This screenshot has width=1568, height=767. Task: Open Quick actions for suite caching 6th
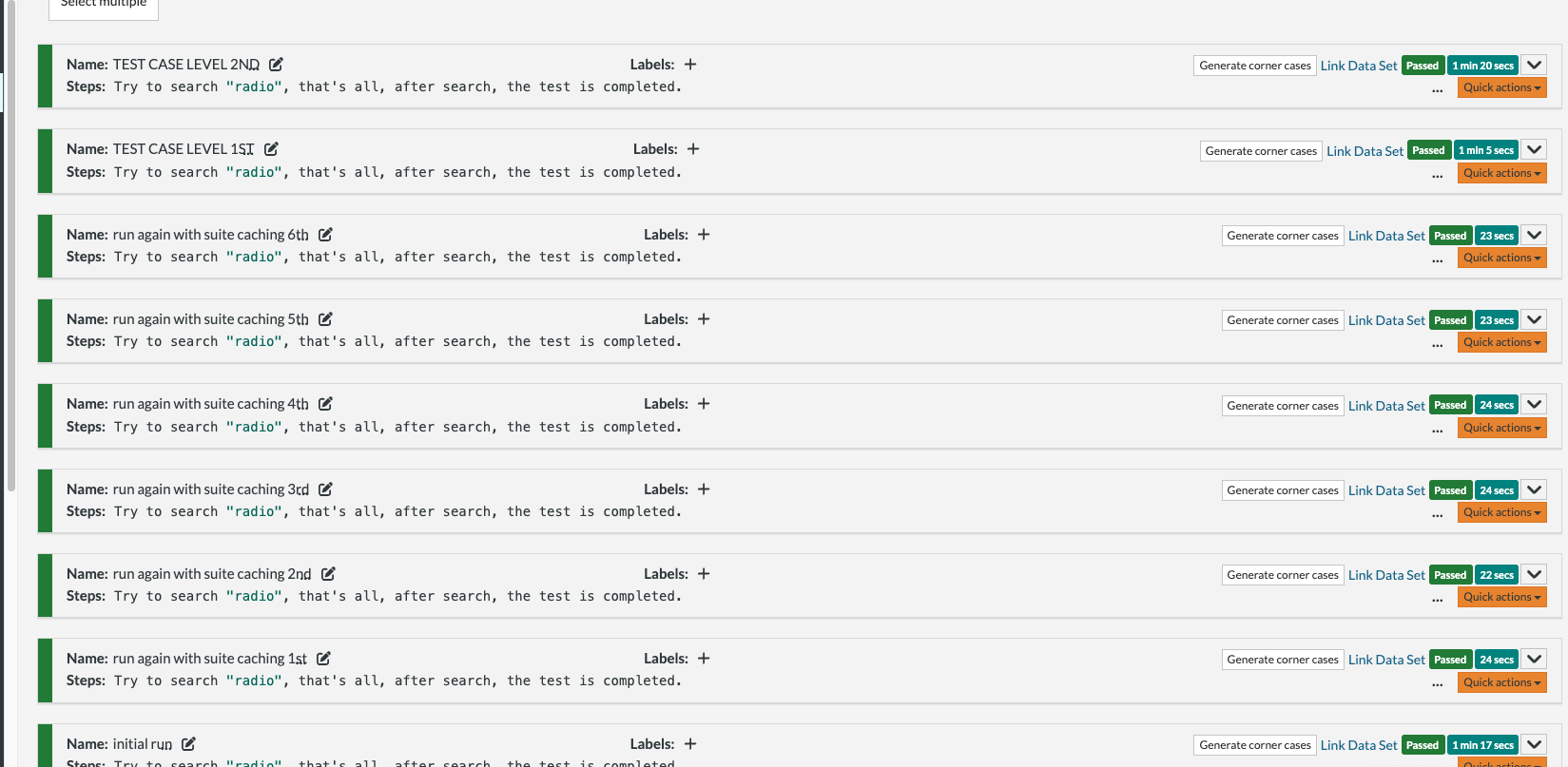coord(1501,258)
